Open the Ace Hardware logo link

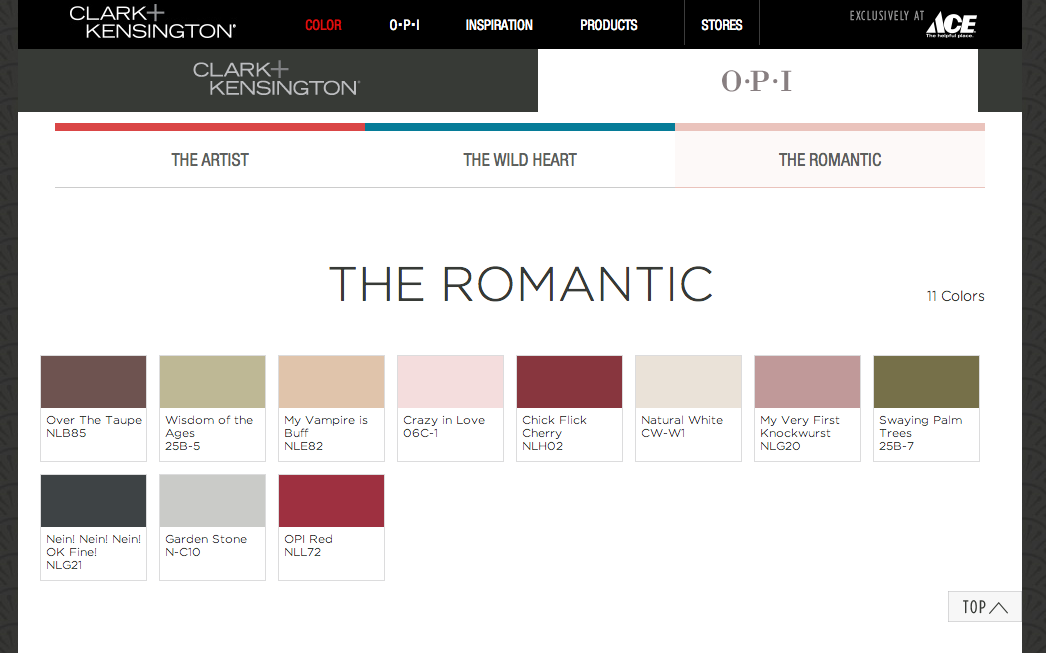click(951, 25)
